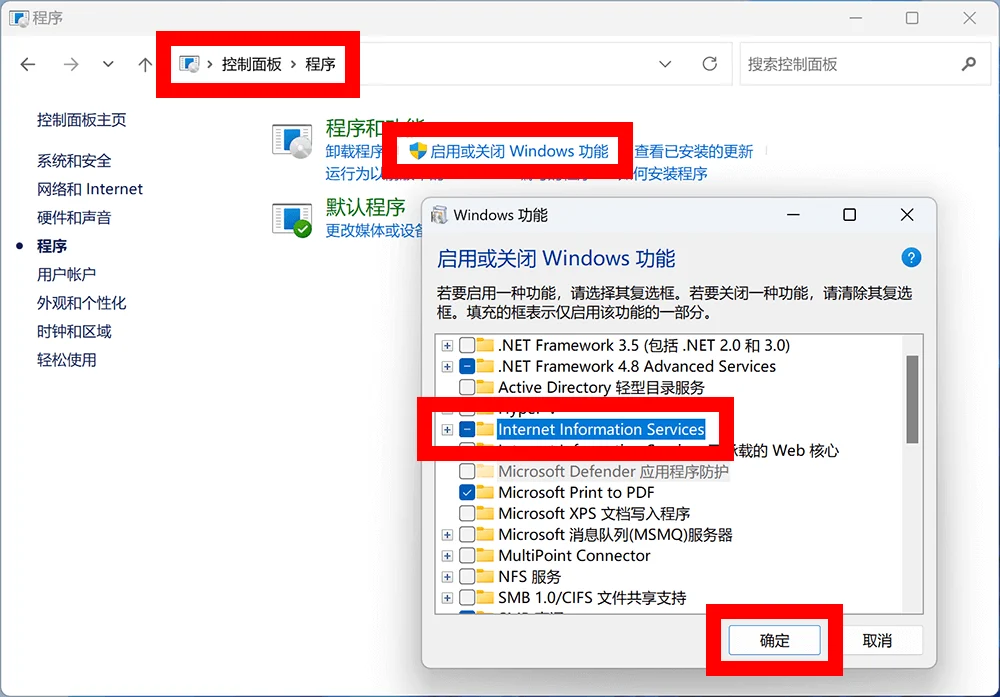
Task: Select 网络和 Internet sidebar category
Action: (90, 189)
